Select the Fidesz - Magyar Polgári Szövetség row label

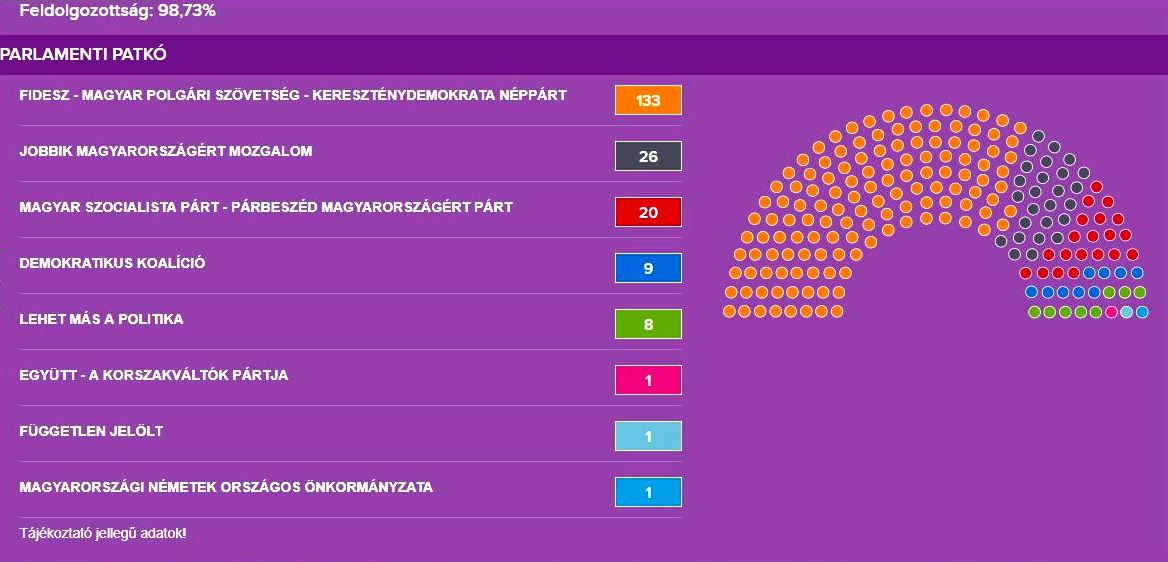[x=293, y=96]
